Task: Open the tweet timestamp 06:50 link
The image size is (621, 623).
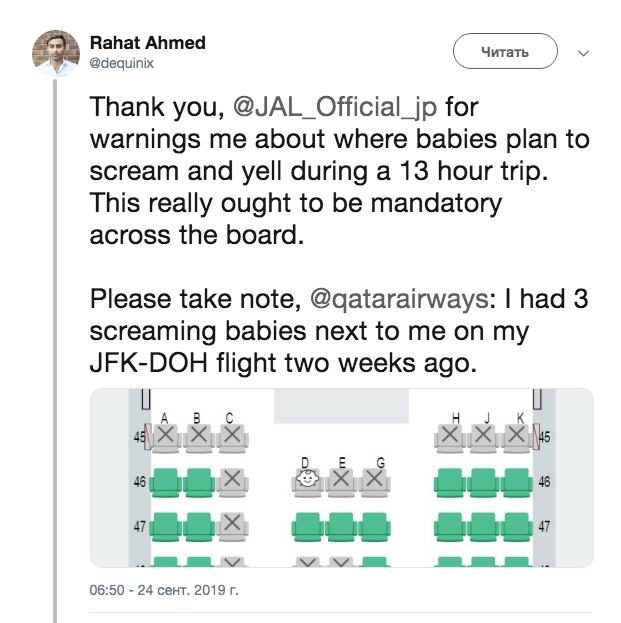Action: (x=164, y=590)
